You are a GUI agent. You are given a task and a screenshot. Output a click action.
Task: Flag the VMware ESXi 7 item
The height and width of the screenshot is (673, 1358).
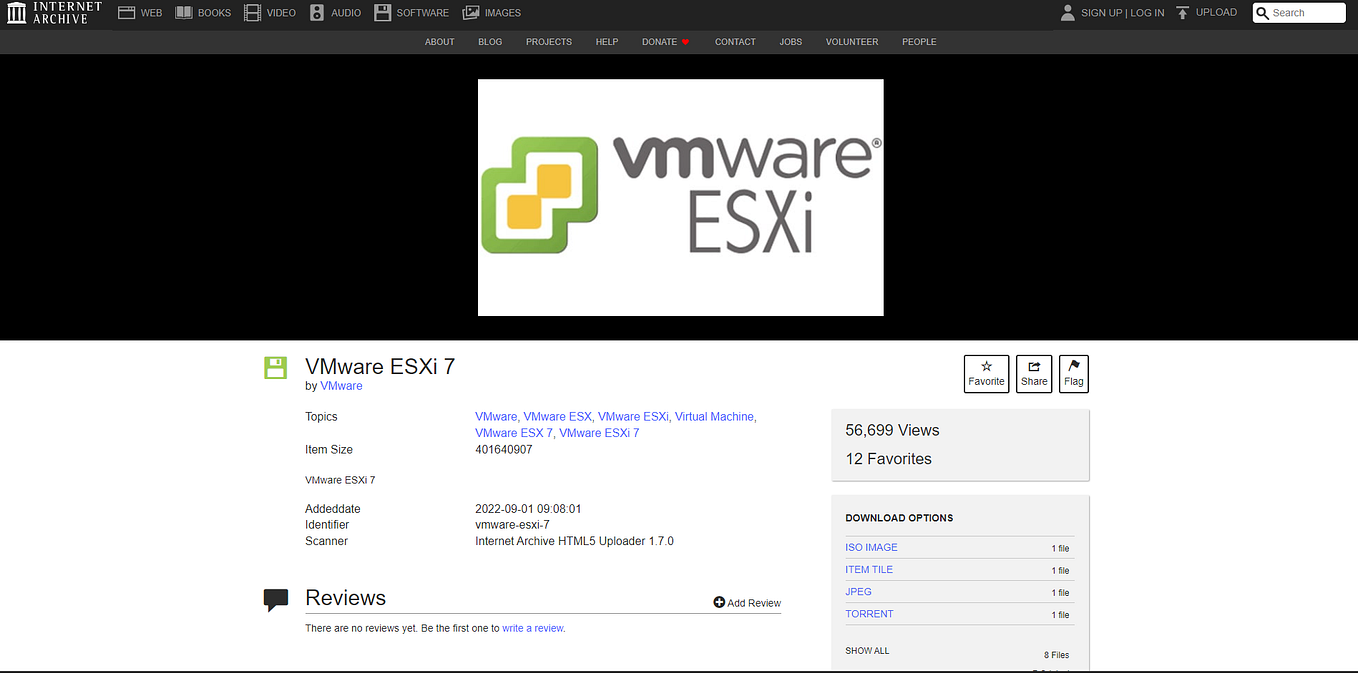(x=1073, y=373)
